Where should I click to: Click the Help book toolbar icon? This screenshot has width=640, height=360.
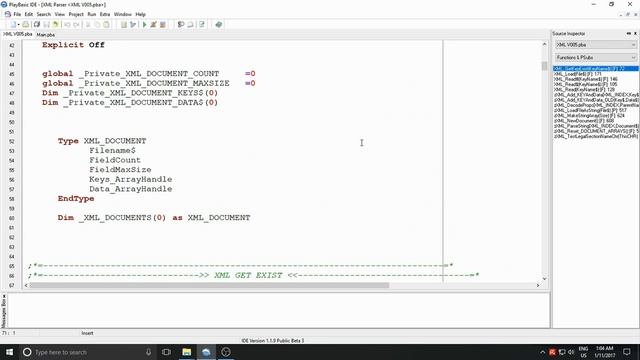point(219,25)
